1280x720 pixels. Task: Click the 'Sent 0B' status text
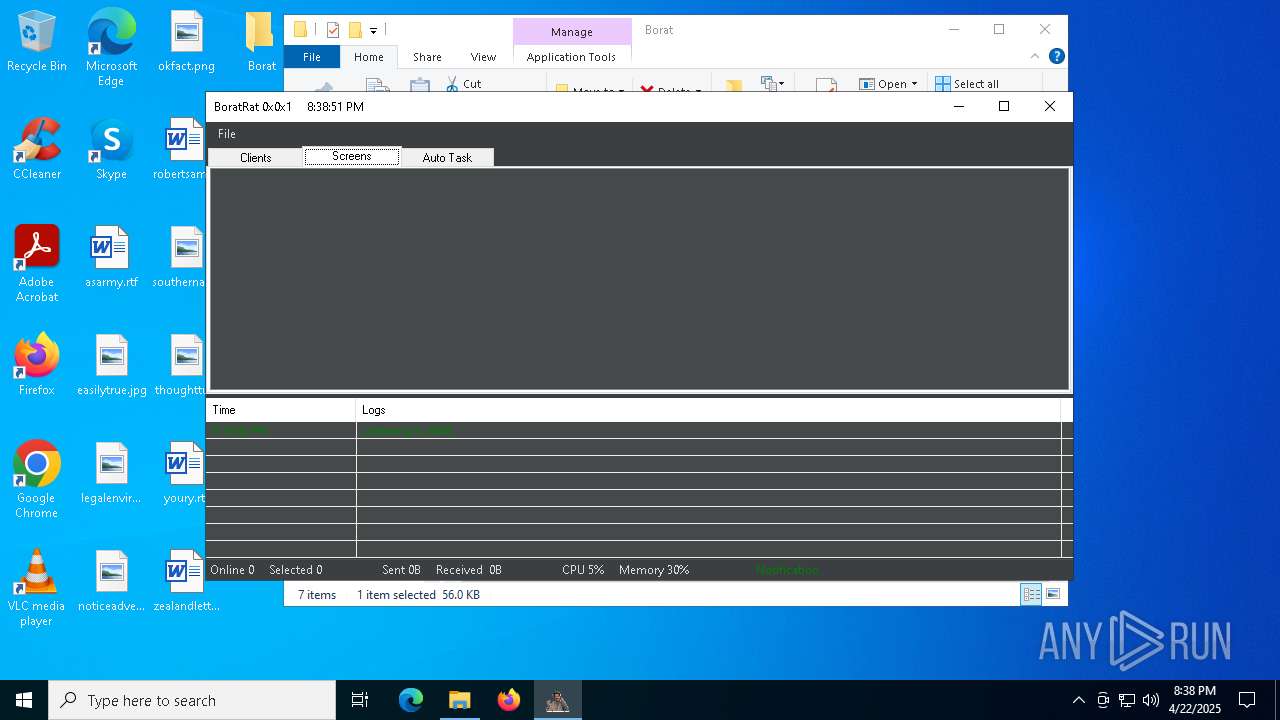tap(401, 570)
